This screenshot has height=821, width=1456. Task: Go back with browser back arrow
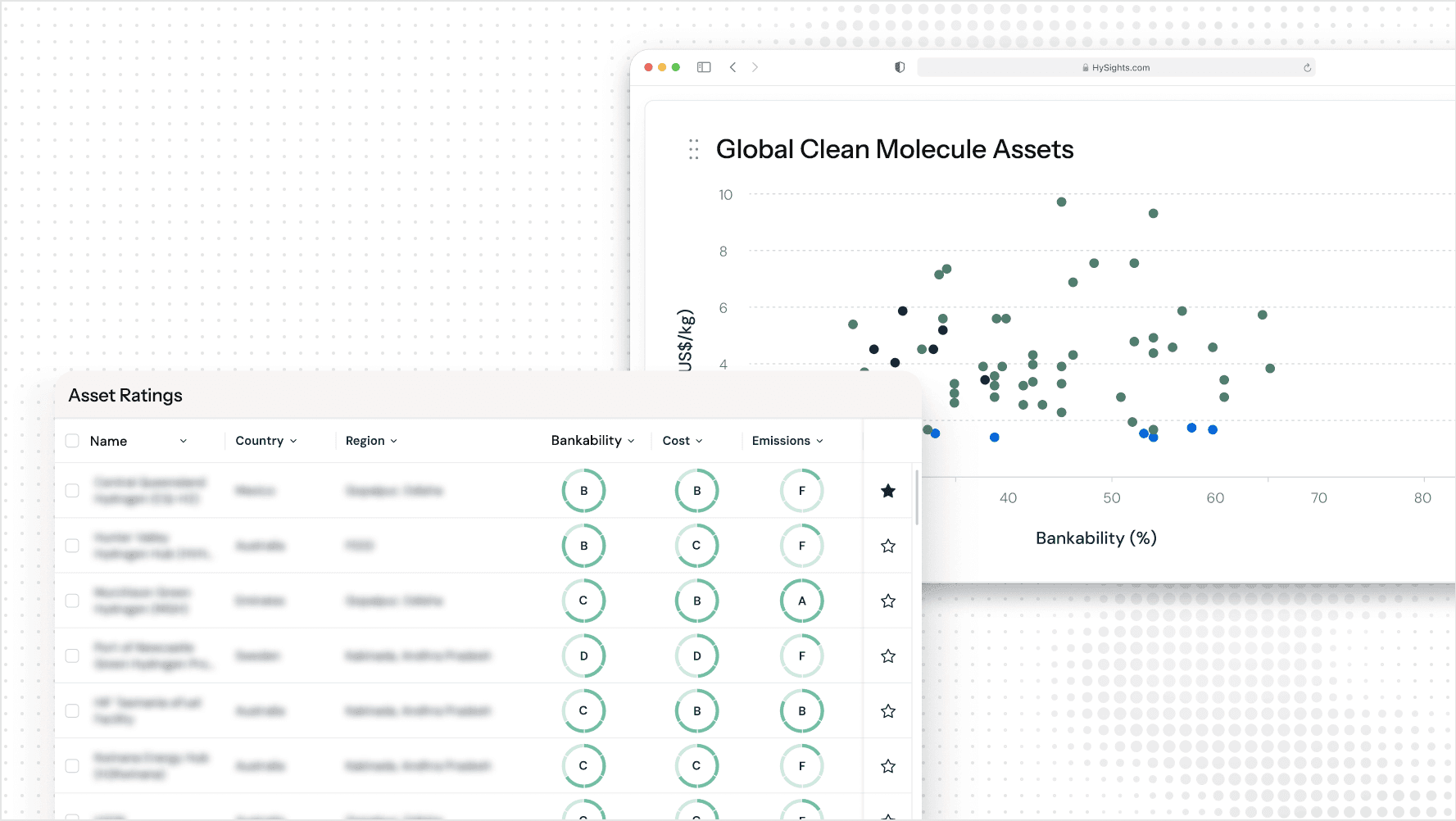(733, 67)
